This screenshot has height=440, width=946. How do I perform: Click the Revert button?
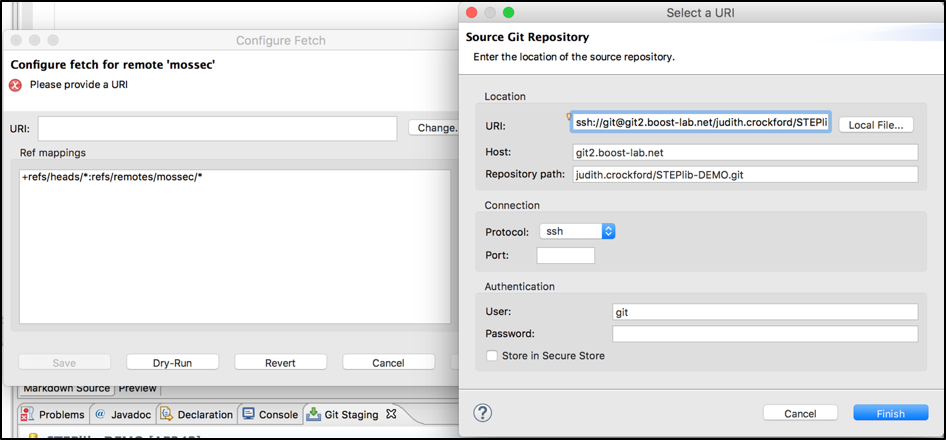[x=280, y=362]
